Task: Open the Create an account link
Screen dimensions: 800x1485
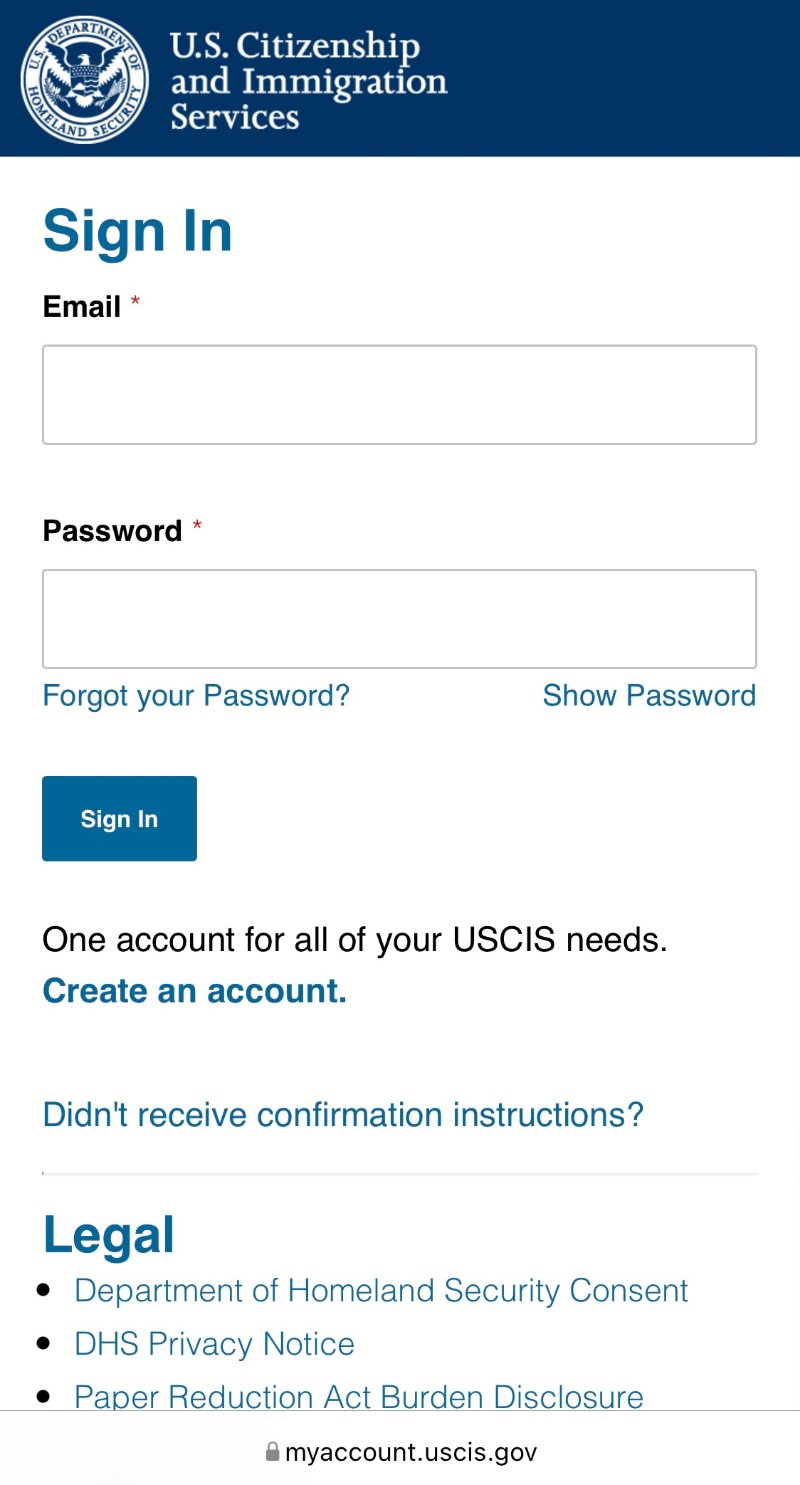Action: (195, 991)
